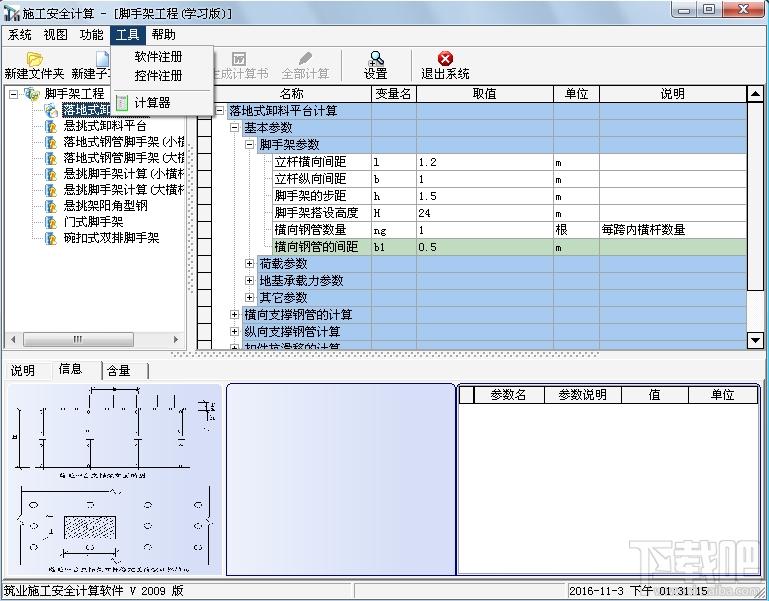
Task: Click the 新建文件夹 folder icon
Action: click(33, 59)
